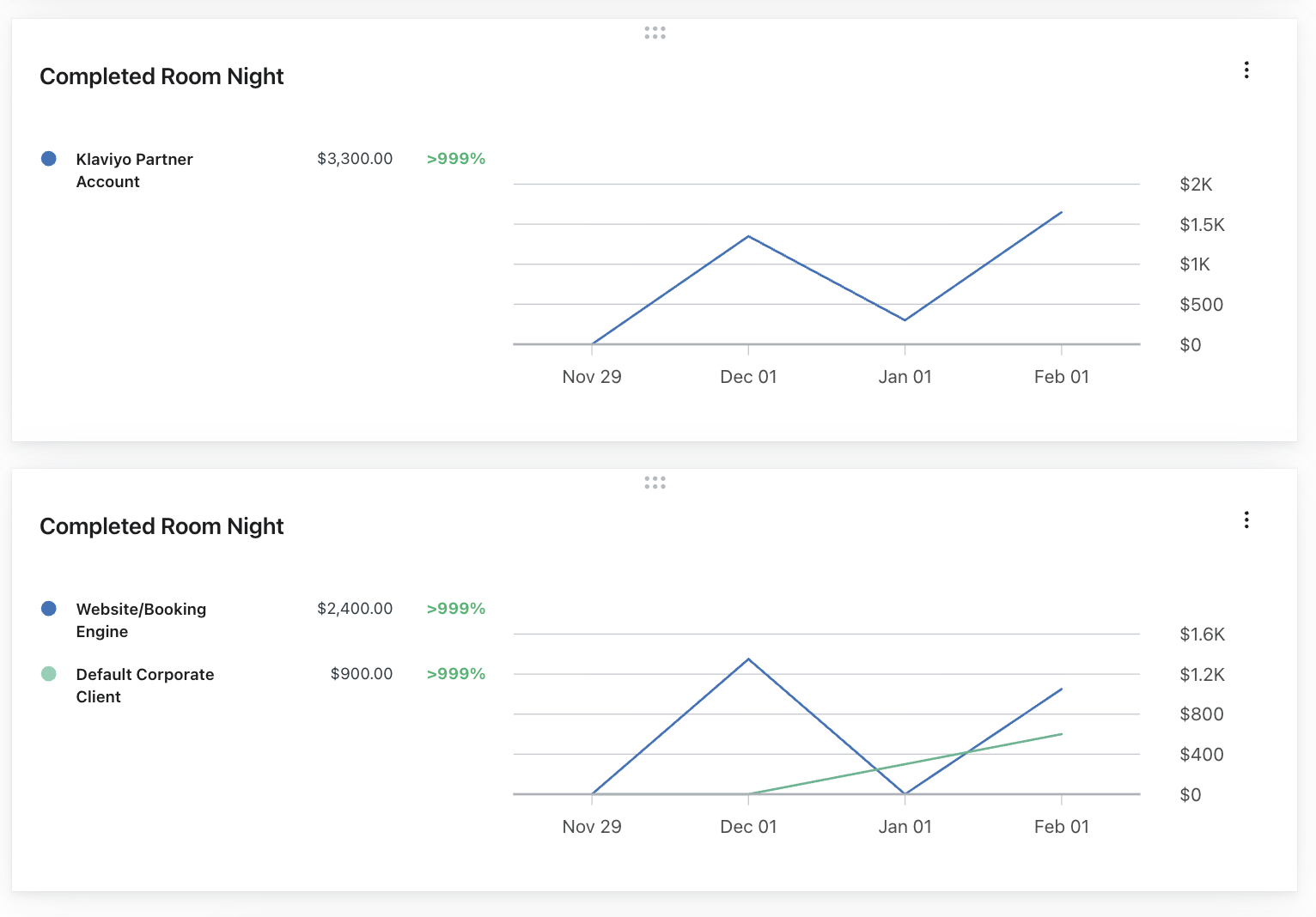This screenshot has width=1316, height=917.
Task: Click the >999% change next to Klaviyo
Action: click(x=455, y=159)
